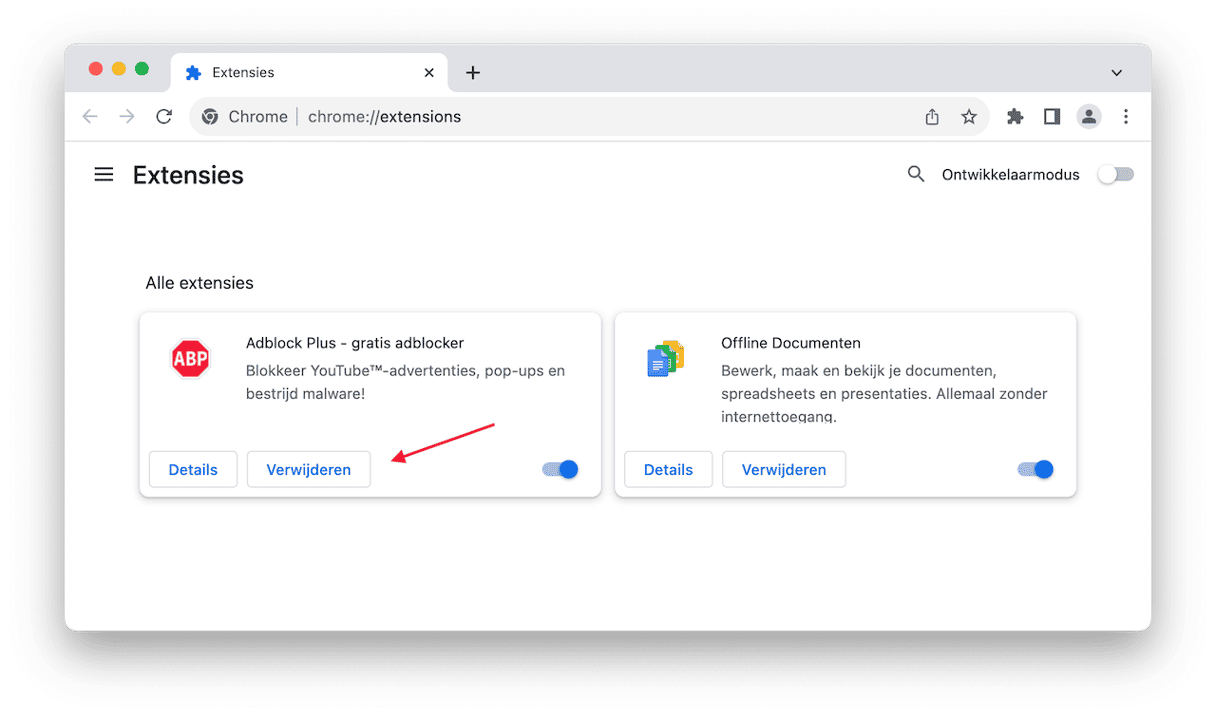Viewport: 1216px width, 716px height.
Task: Click the Offline Documenten description text
Action: click(x=884, y=393)
